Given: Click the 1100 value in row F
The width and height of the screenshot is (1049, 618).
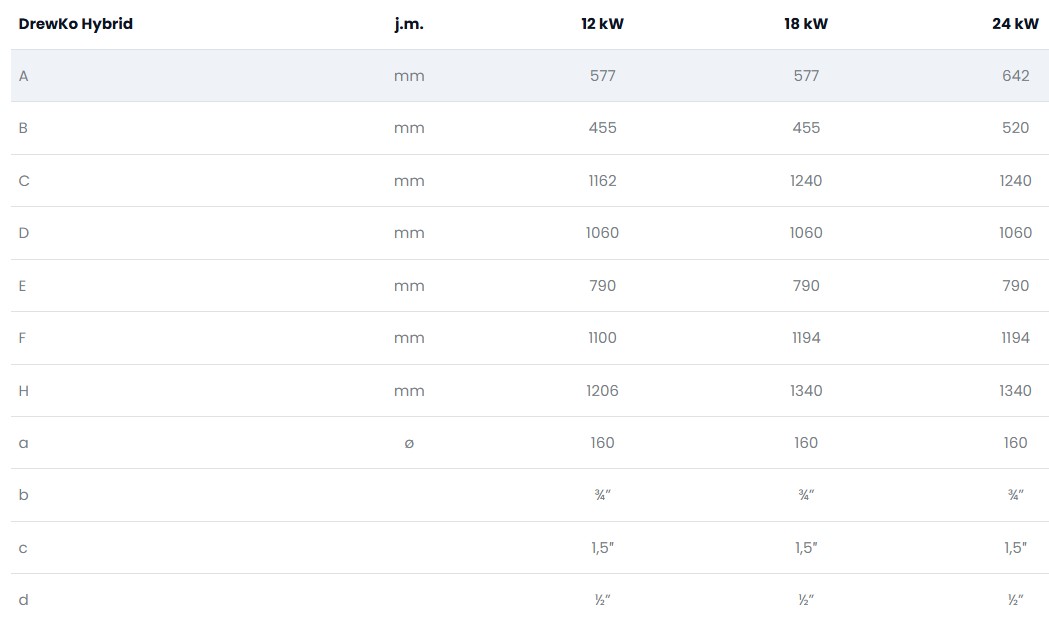Looking at the screenshot, I should point(602,338).
